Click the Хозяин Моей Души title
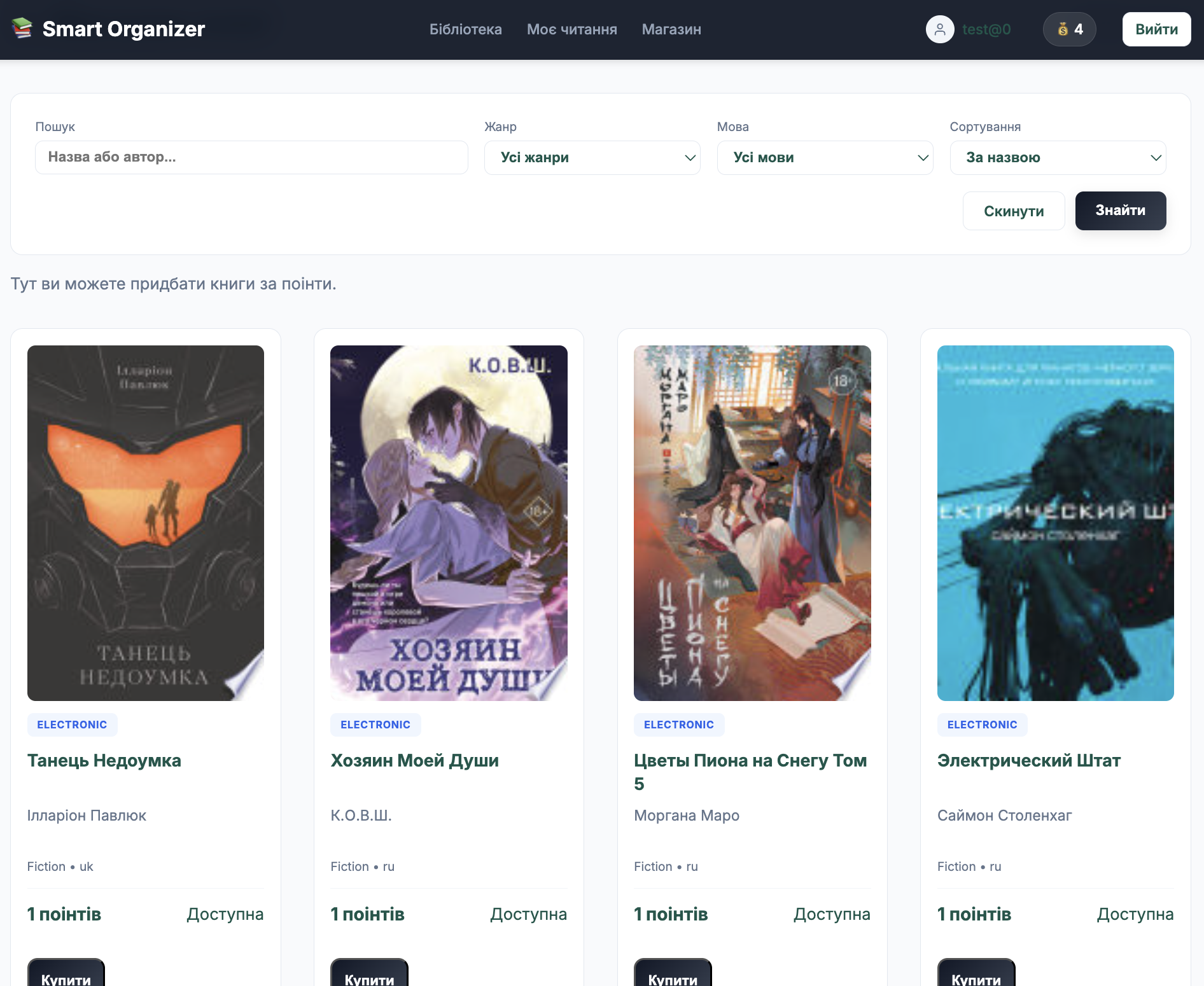 [414, 761]
